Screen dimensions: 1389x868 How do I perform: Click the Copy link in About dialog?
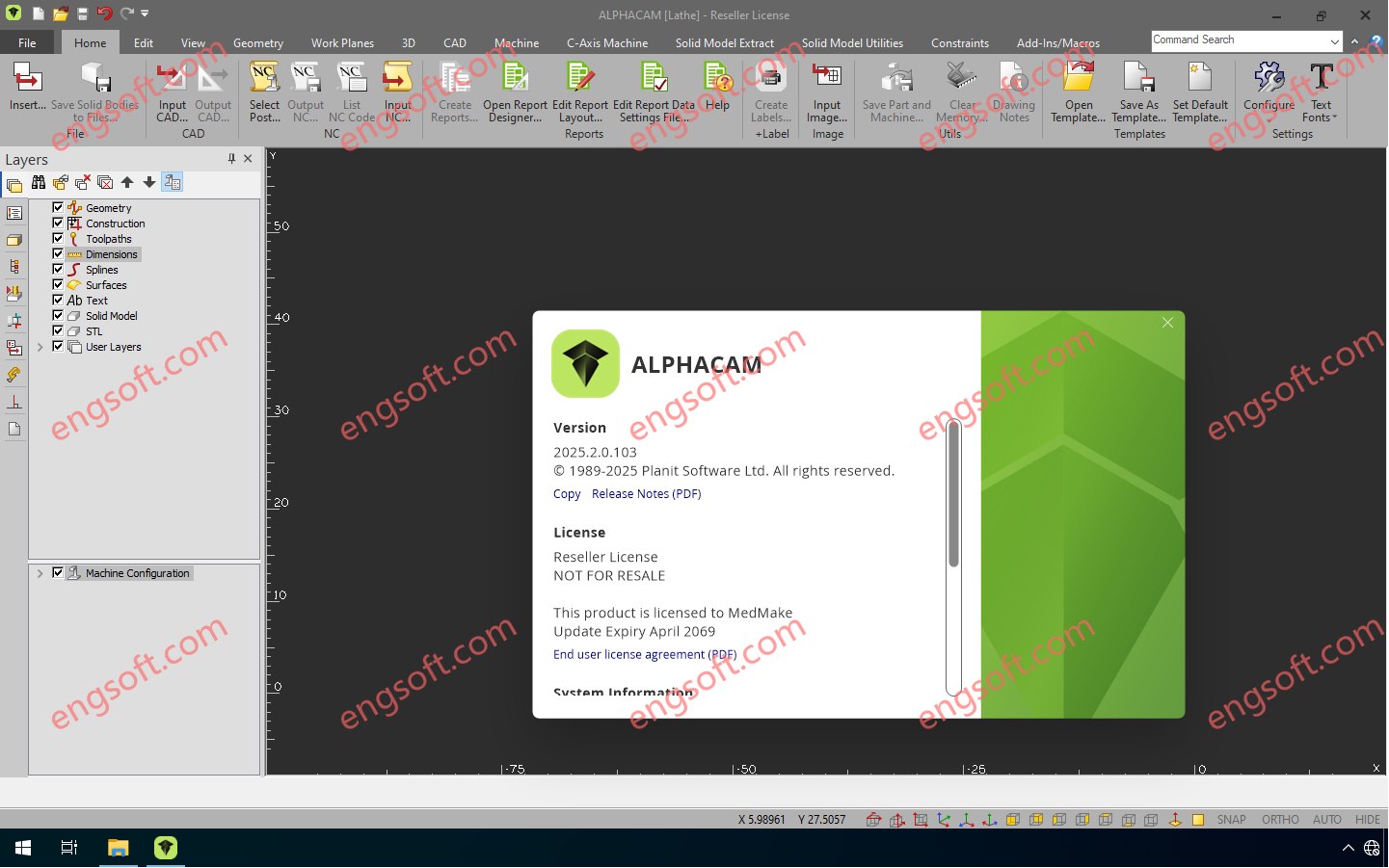[x=567, y=494]
